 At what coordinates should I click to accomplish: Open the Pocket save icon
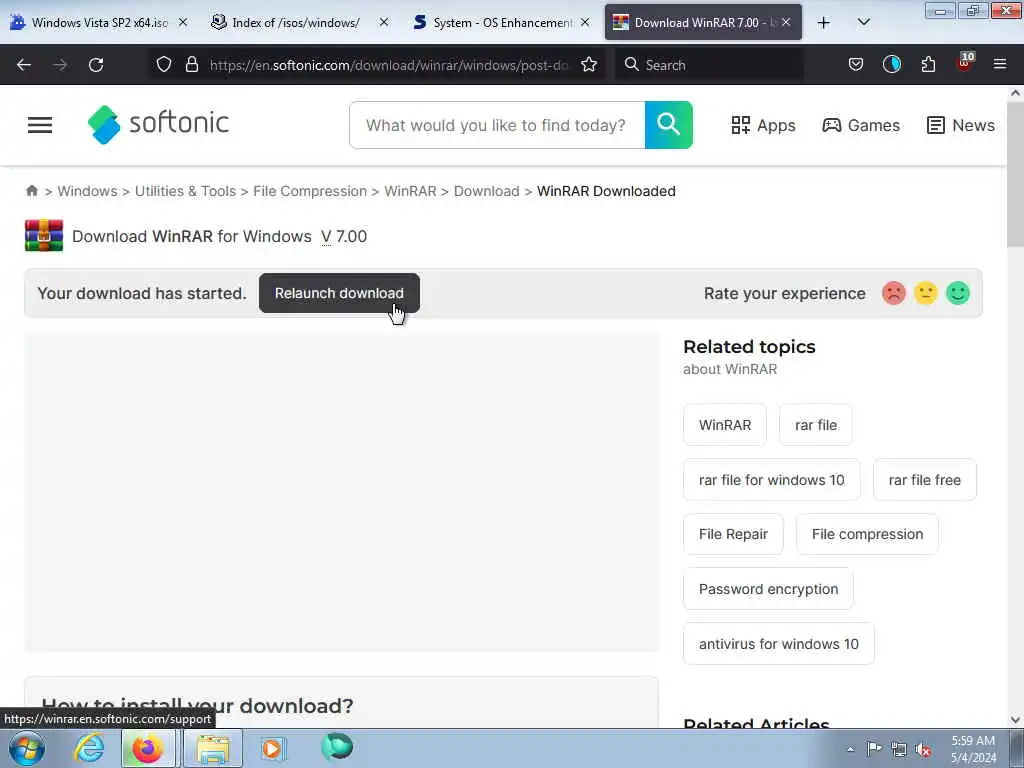(x=856, y=64)
